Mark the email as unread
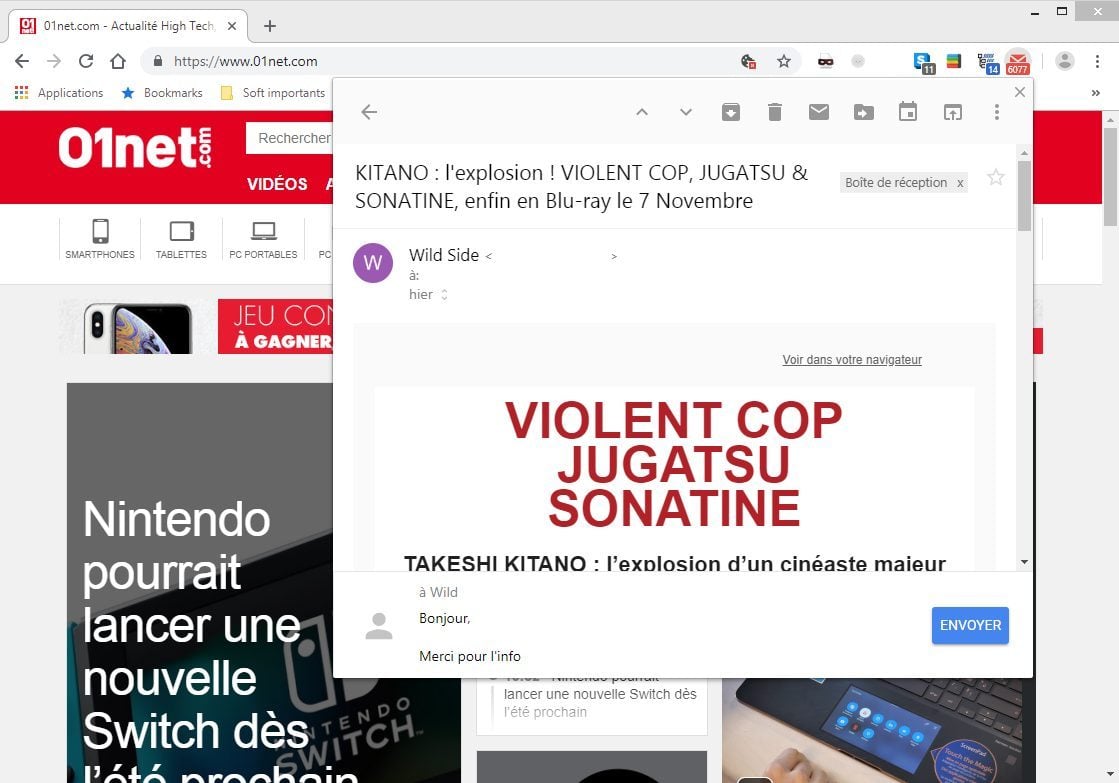The height and width of the screenshot is (783, 1119). coord(819,112)
